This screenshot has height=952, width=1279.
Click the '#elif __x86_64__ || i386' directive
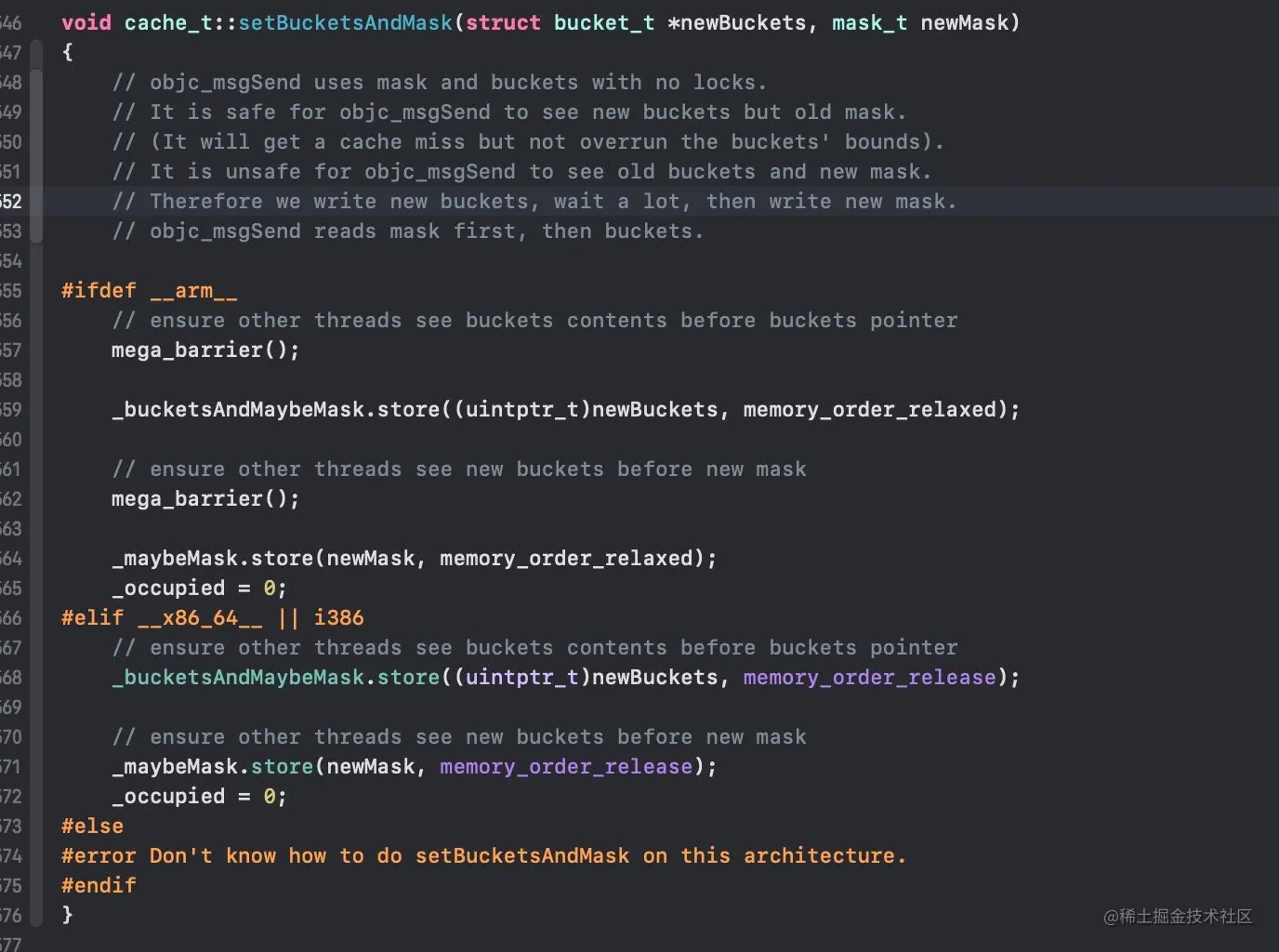click(x=213, y=617)
